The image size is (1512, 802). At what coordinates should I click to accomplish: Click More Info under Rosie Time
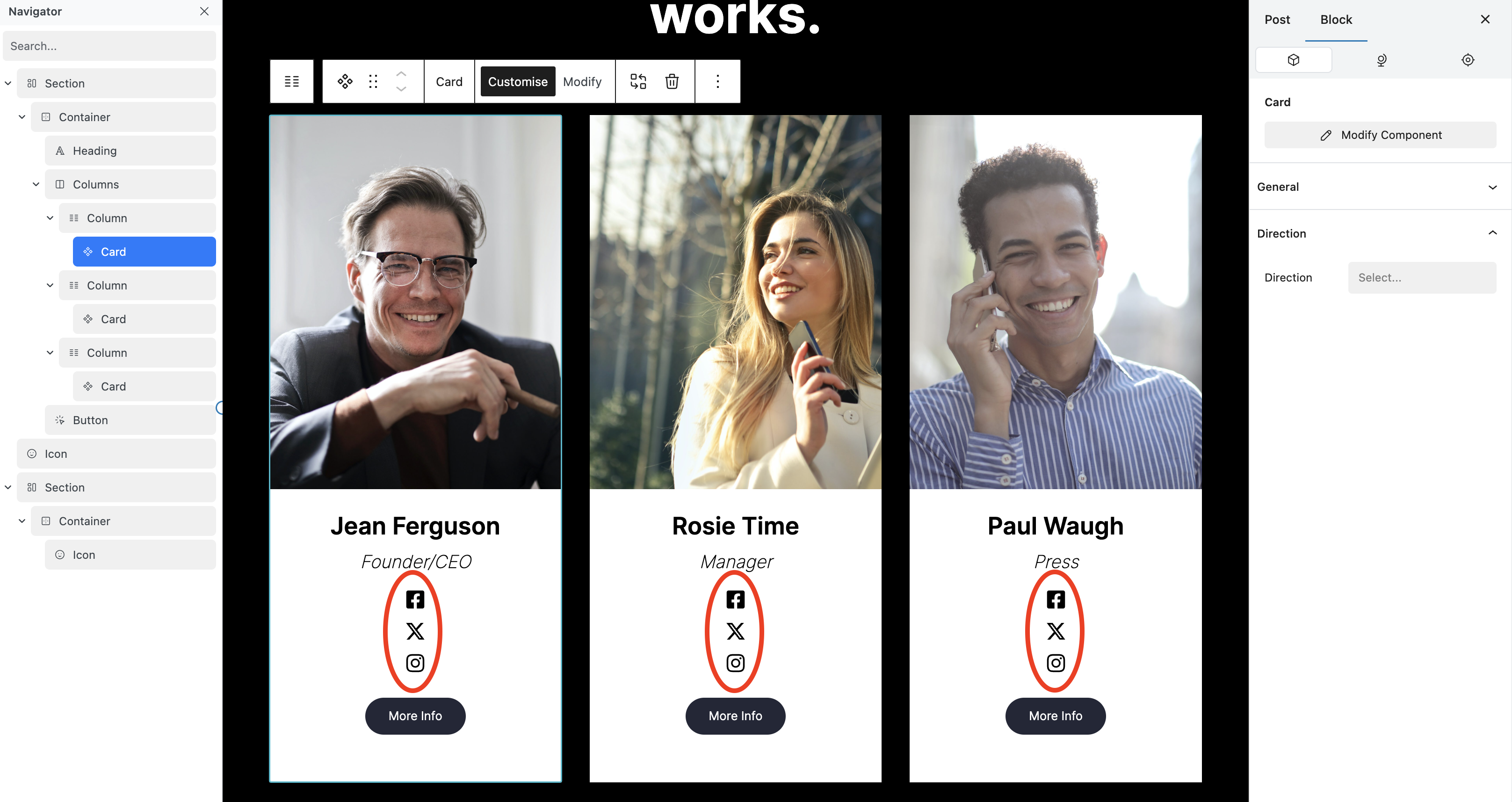(x=735, y=715)
